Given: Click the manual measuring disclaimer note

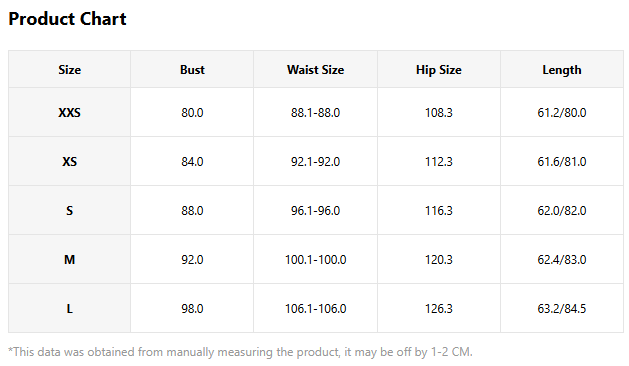Looking at the screenshot, I should click(240, 352).
